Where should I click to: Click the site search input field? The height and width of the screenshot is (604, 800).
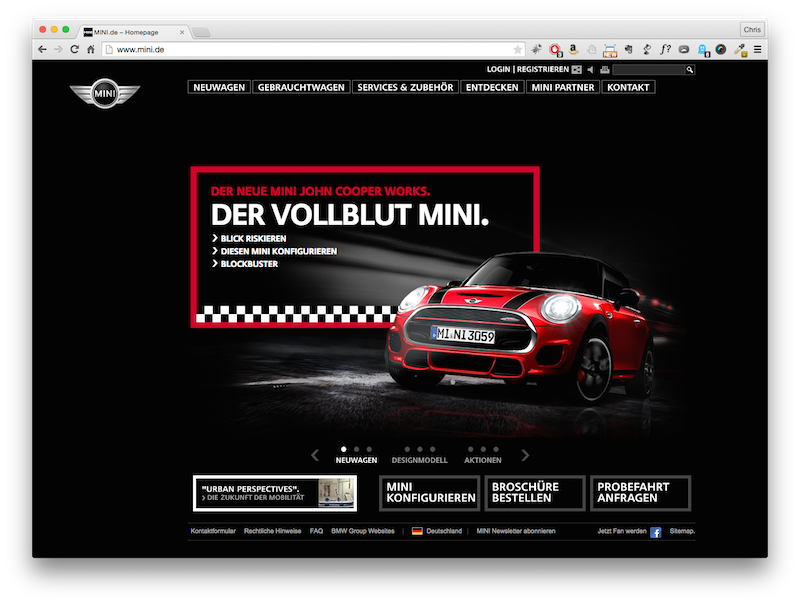647,70
